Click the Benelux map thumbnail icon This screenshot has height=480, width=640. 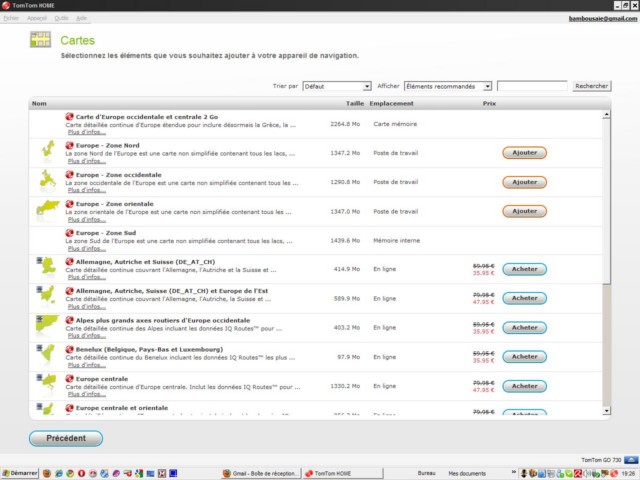(46, 353)
